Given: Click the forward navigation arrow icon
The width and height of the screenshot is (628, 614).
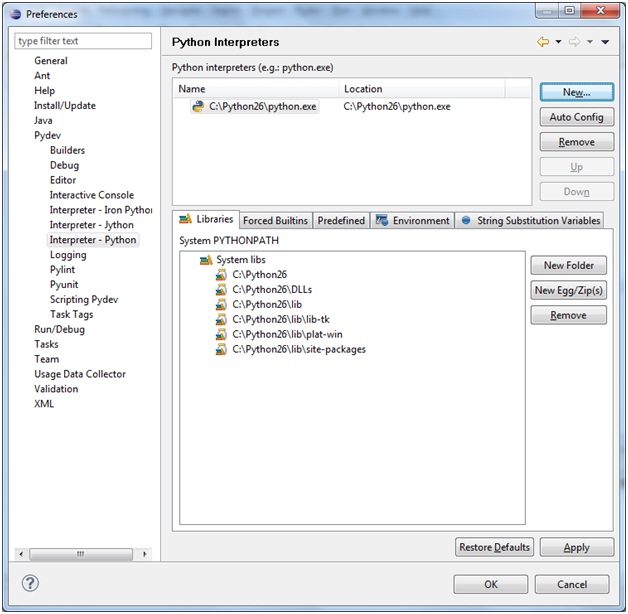Looking at the screenshot, I should (573, 42).
